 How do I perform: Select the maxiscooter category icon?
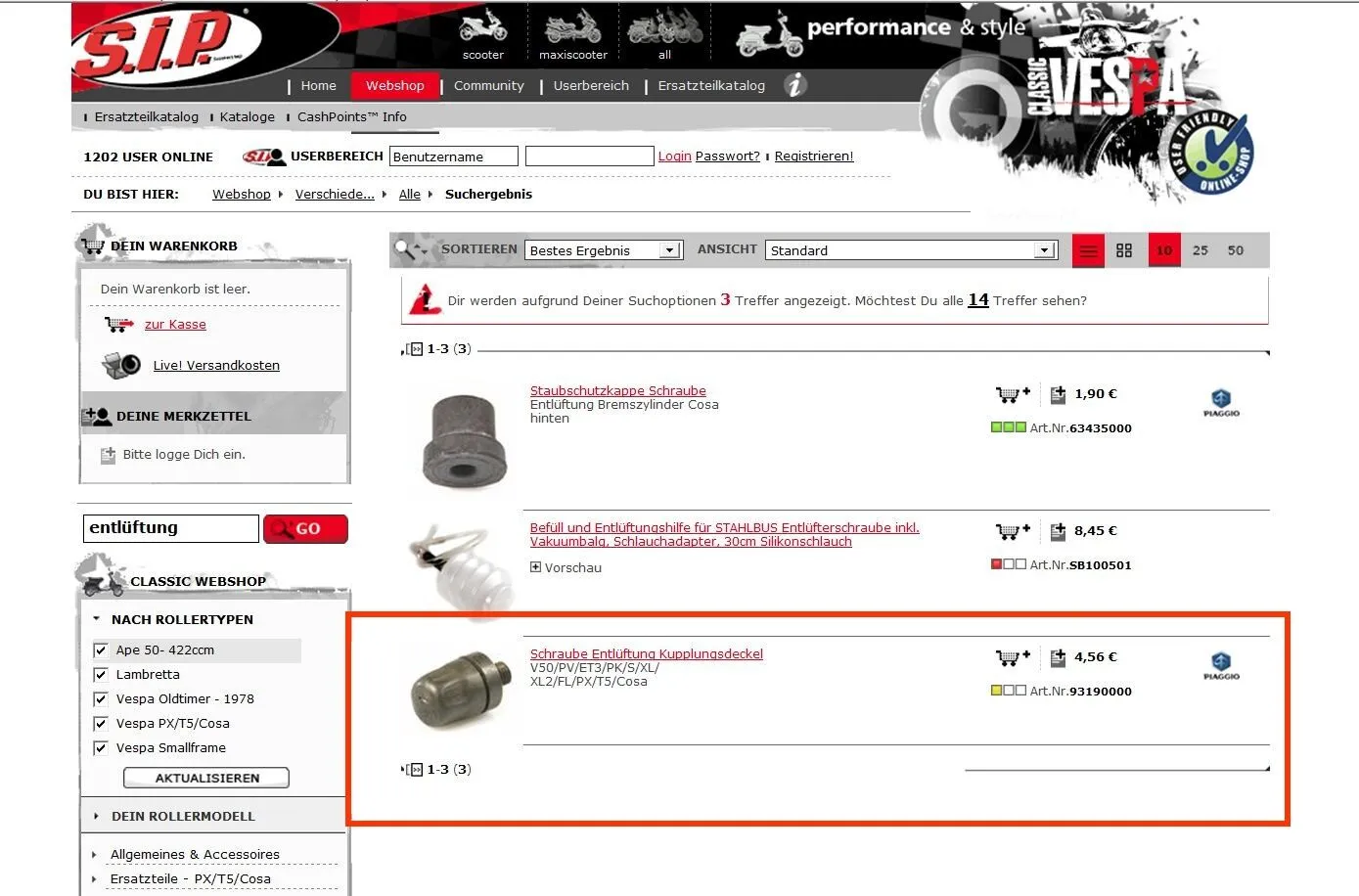[x=573, y=26]
